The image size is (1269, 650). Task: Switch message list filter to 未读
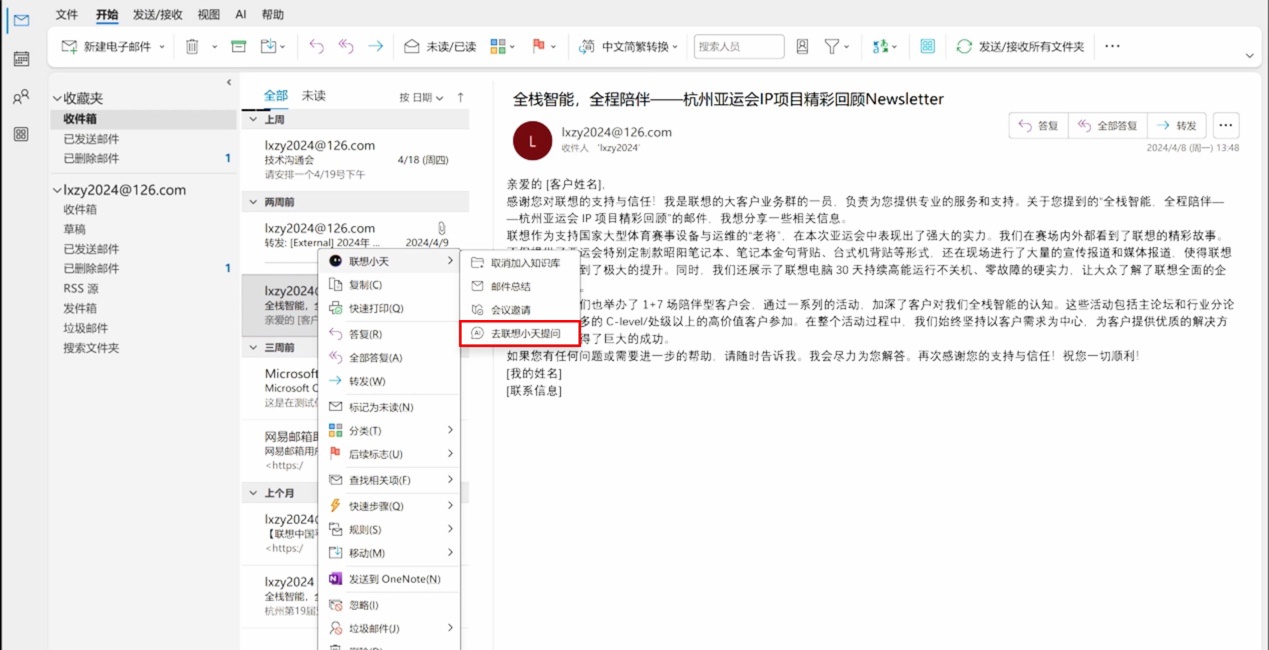[x=313, y=96]
